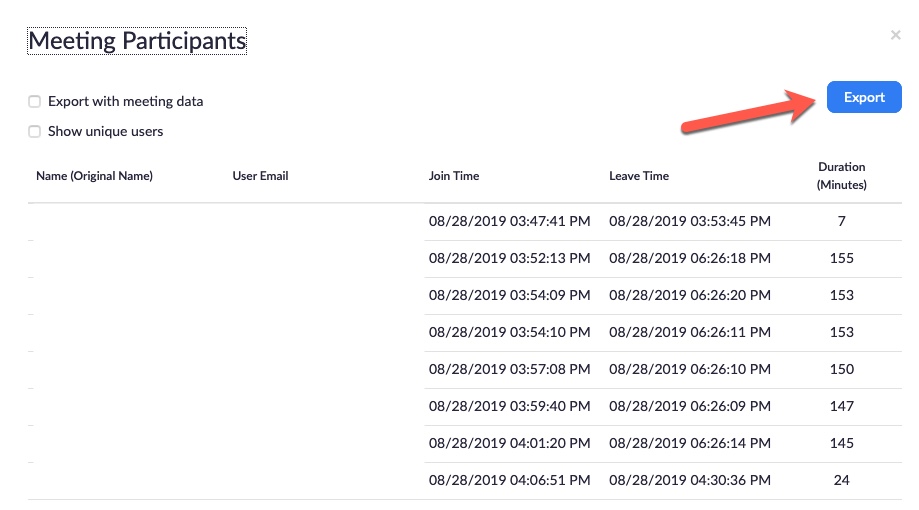Click the blue Export button
The image size is (919, 510).
click(x=864, y=97)
